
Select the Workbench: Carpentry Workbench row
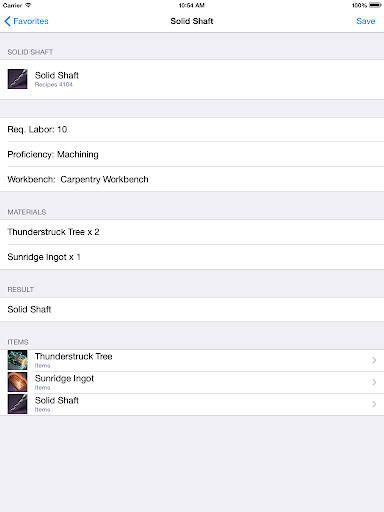[x=192, y=179]
